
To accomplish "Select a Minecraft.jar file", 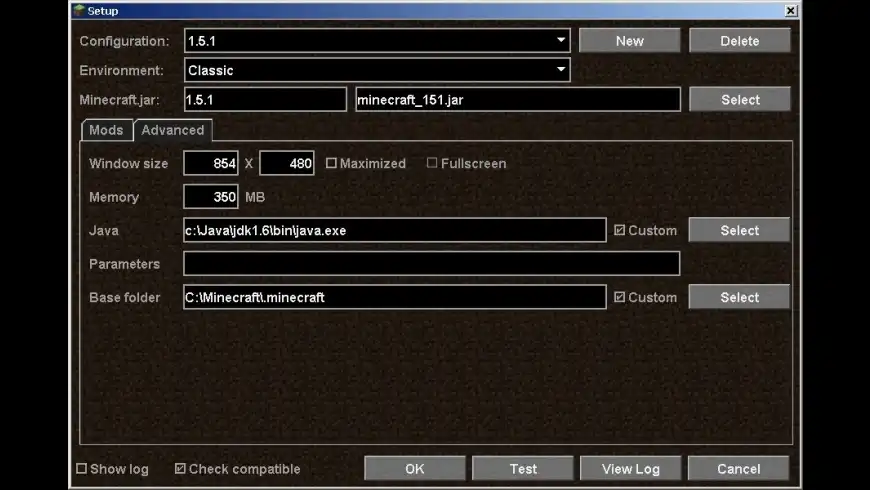I will coord(740,100).
